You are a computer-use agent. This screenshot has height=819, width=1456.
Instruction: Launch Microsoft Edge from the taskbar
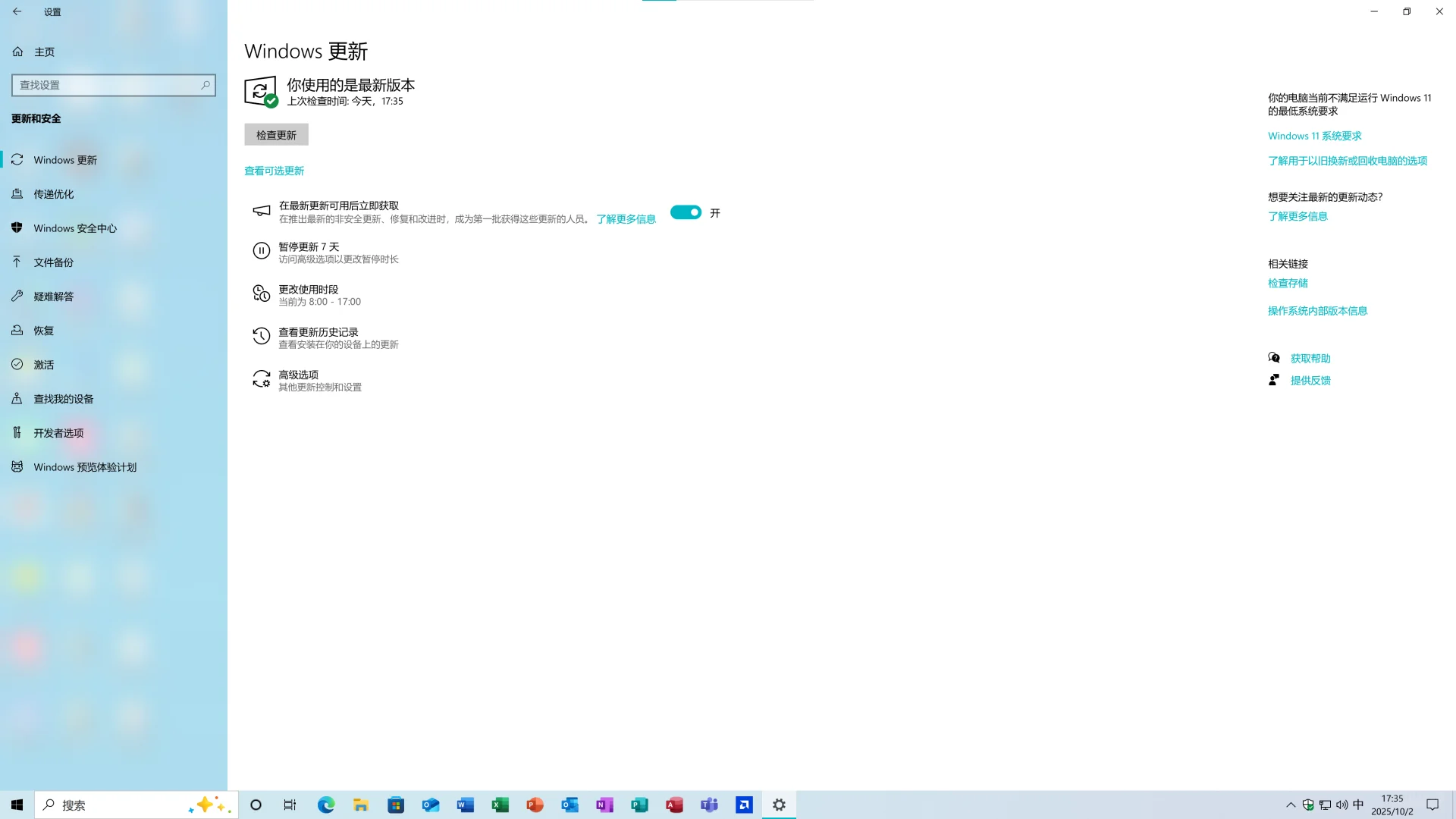pyautogui.click(x=325, y=805)
